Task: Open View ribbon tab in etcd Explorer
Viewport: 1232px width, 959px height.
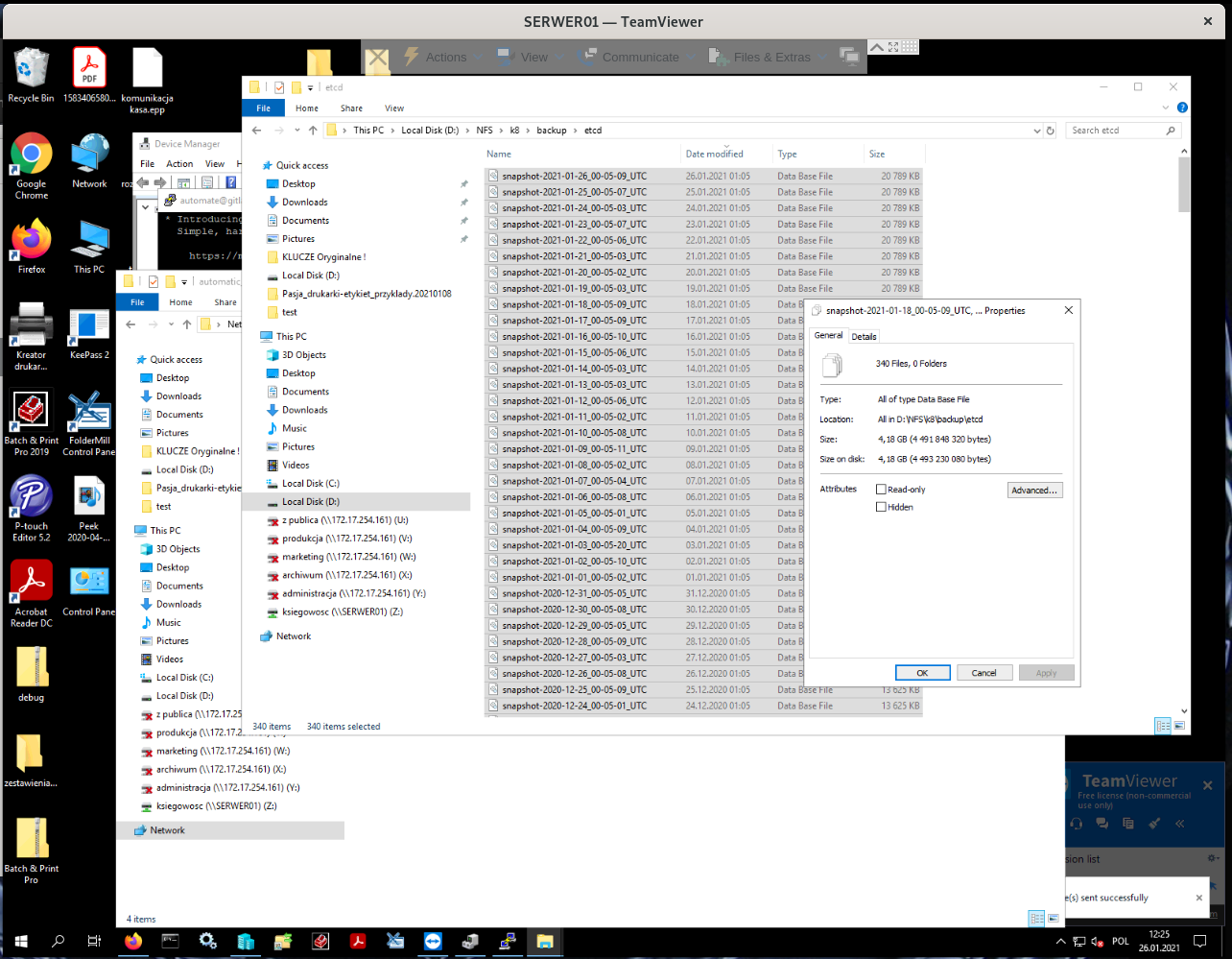Action: pyautogui.click(x=394, y=108)
